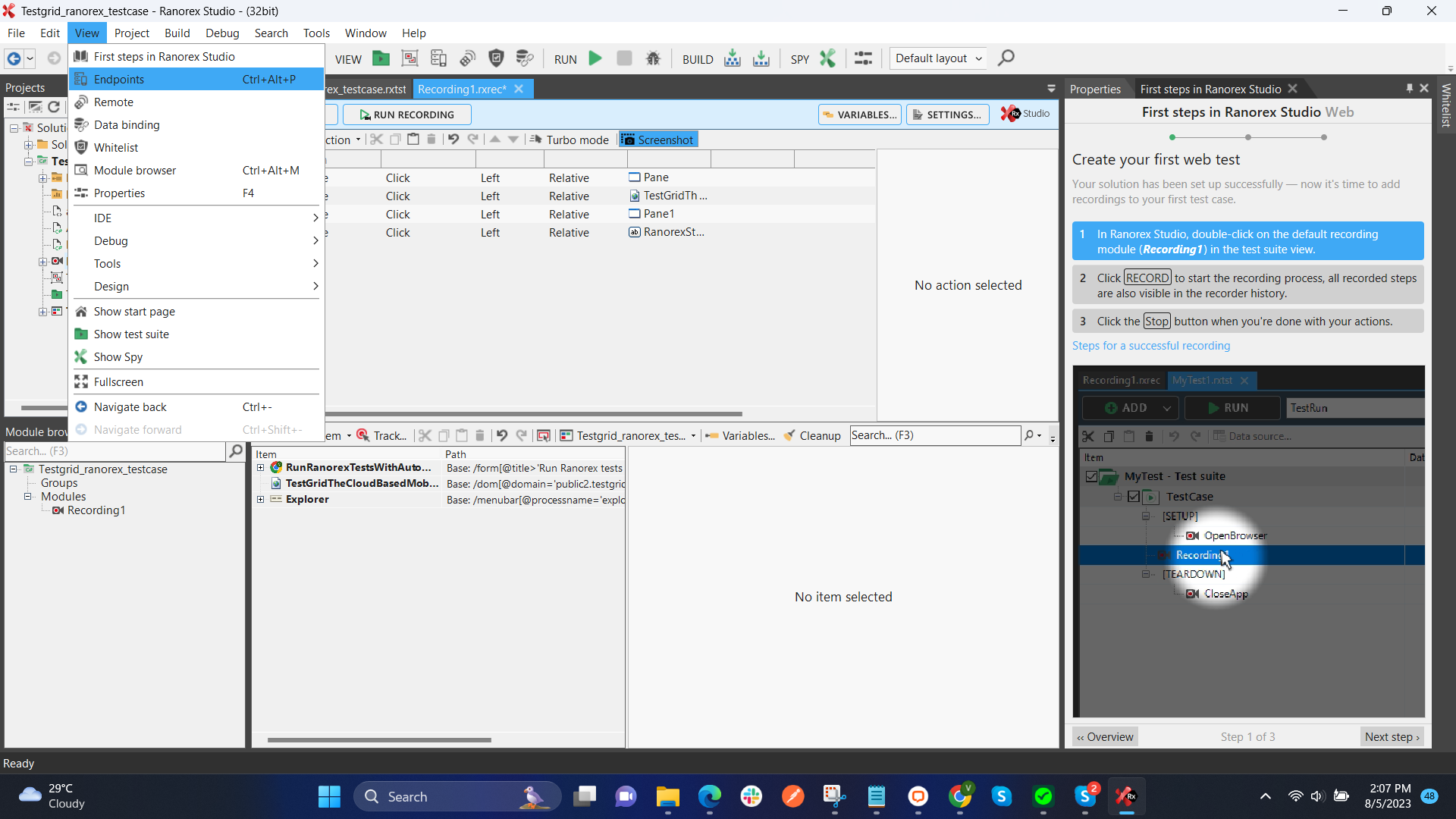Image resolution: width=1456 pixels, height=819 pixels.
Task: Open Data binding toolbar icon
Action: tap(525, 58)
